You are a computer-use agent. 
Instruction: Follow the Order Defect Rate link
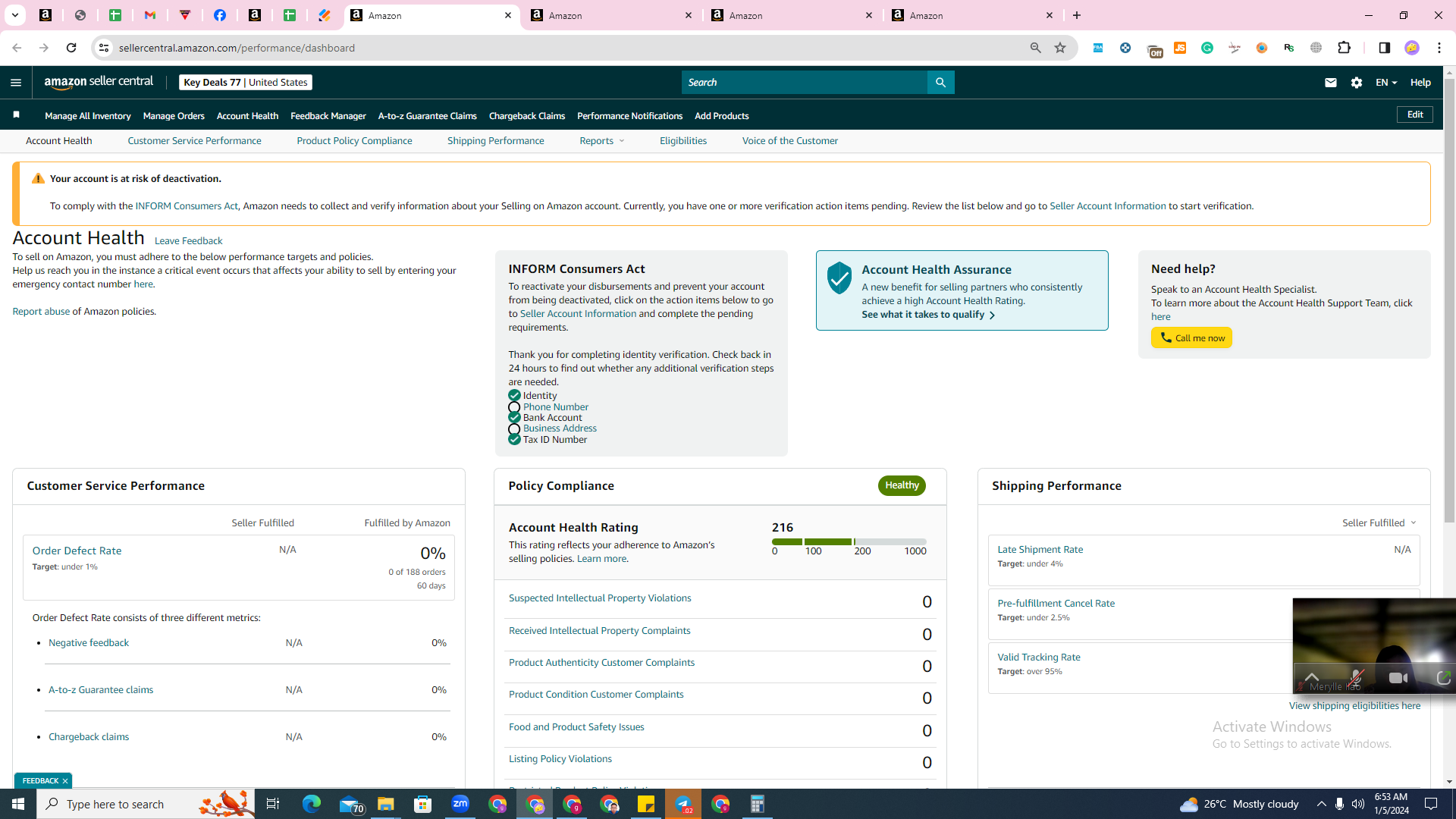pos(77,551)
